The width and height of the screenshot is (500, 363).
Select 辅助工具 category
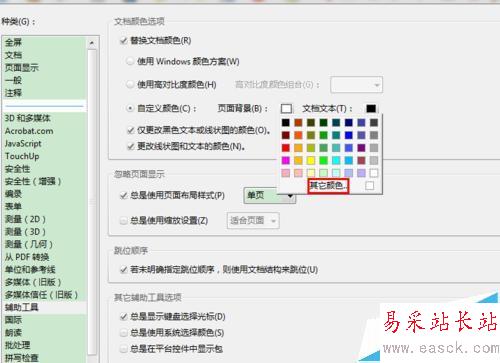pos(22,307)
